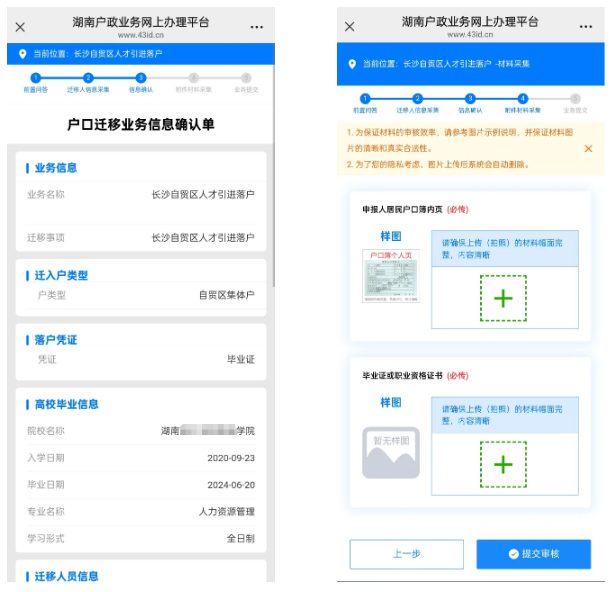Jump to step 4 附件材料采集 on the confirmation screen
This screenshot has width=613, height=592.
coord(193,78)
